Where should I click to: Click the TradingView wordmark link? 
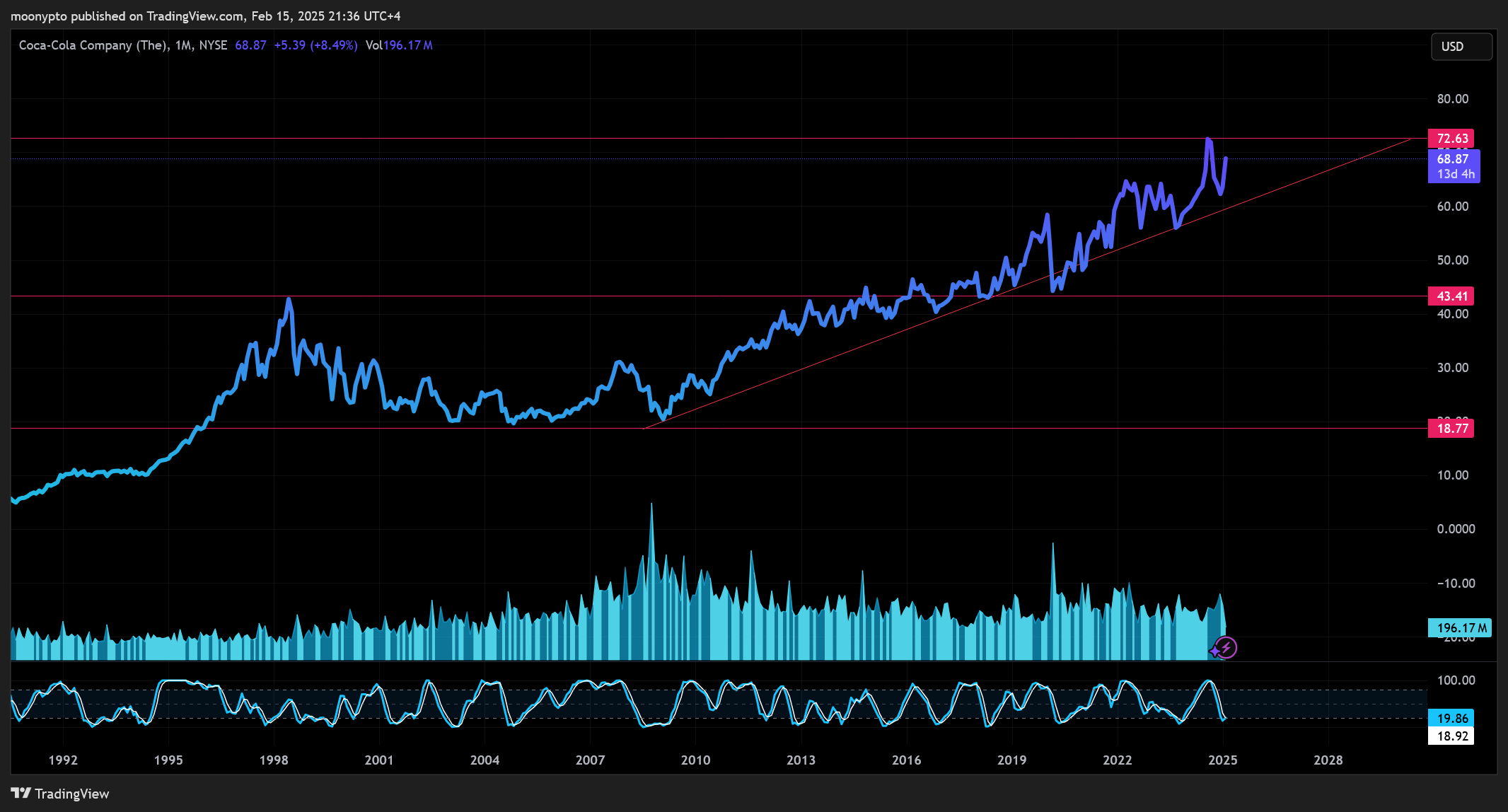[x=72, y=794]
